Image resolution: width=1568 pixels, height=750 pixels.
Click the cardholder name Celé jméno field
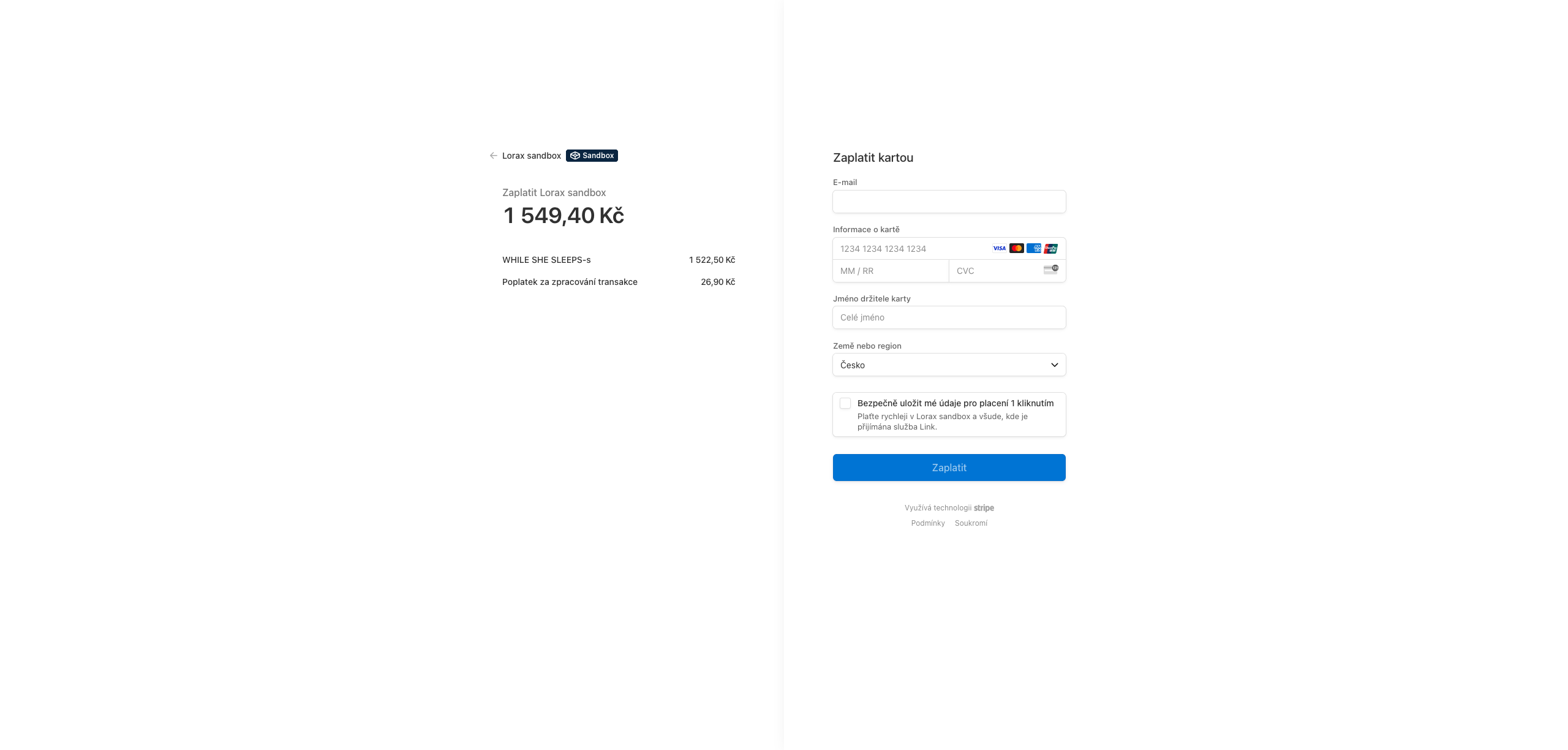click(x=949, y=317)
